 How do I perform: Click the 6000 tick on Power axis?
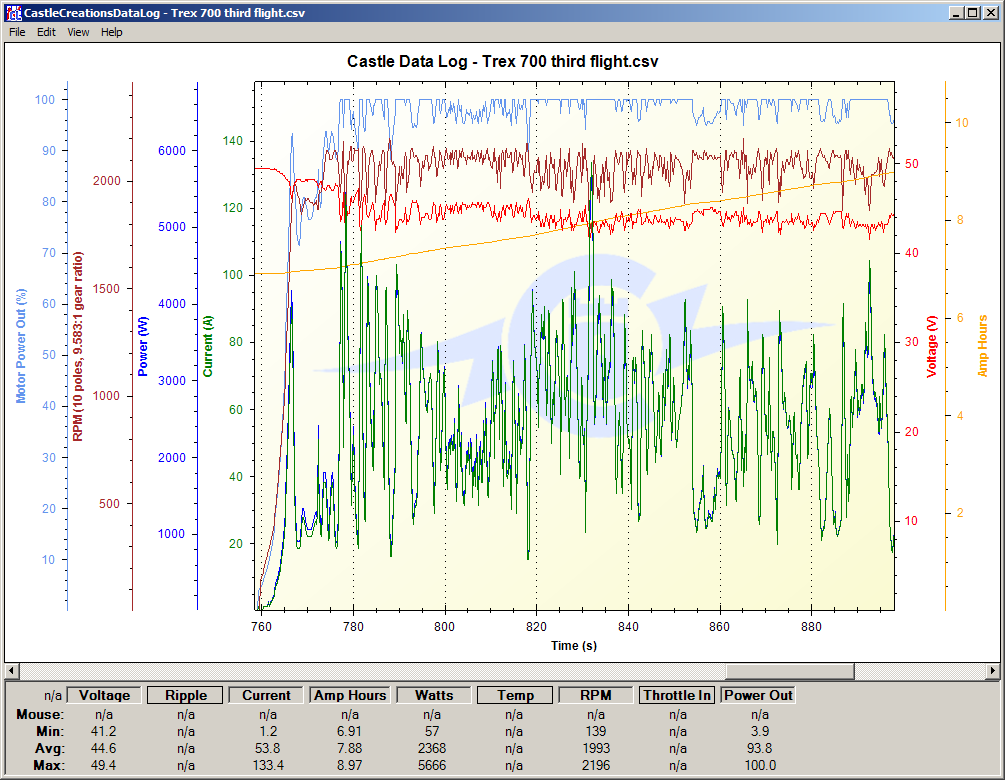172,151
